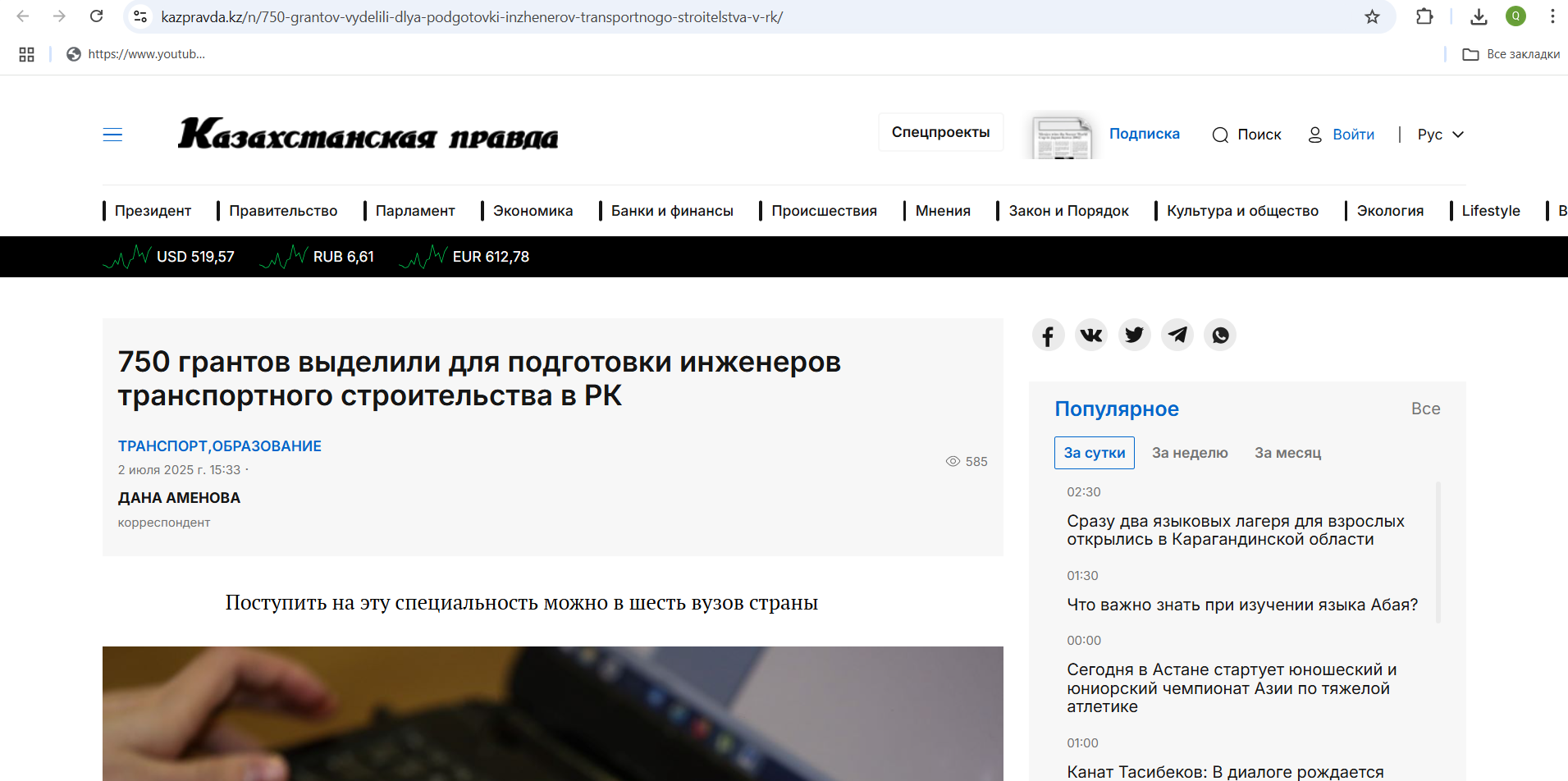This screenshot has width=1568, height=781.
Task: Open the Спецпроекты button
Action: tap(940, 132)
